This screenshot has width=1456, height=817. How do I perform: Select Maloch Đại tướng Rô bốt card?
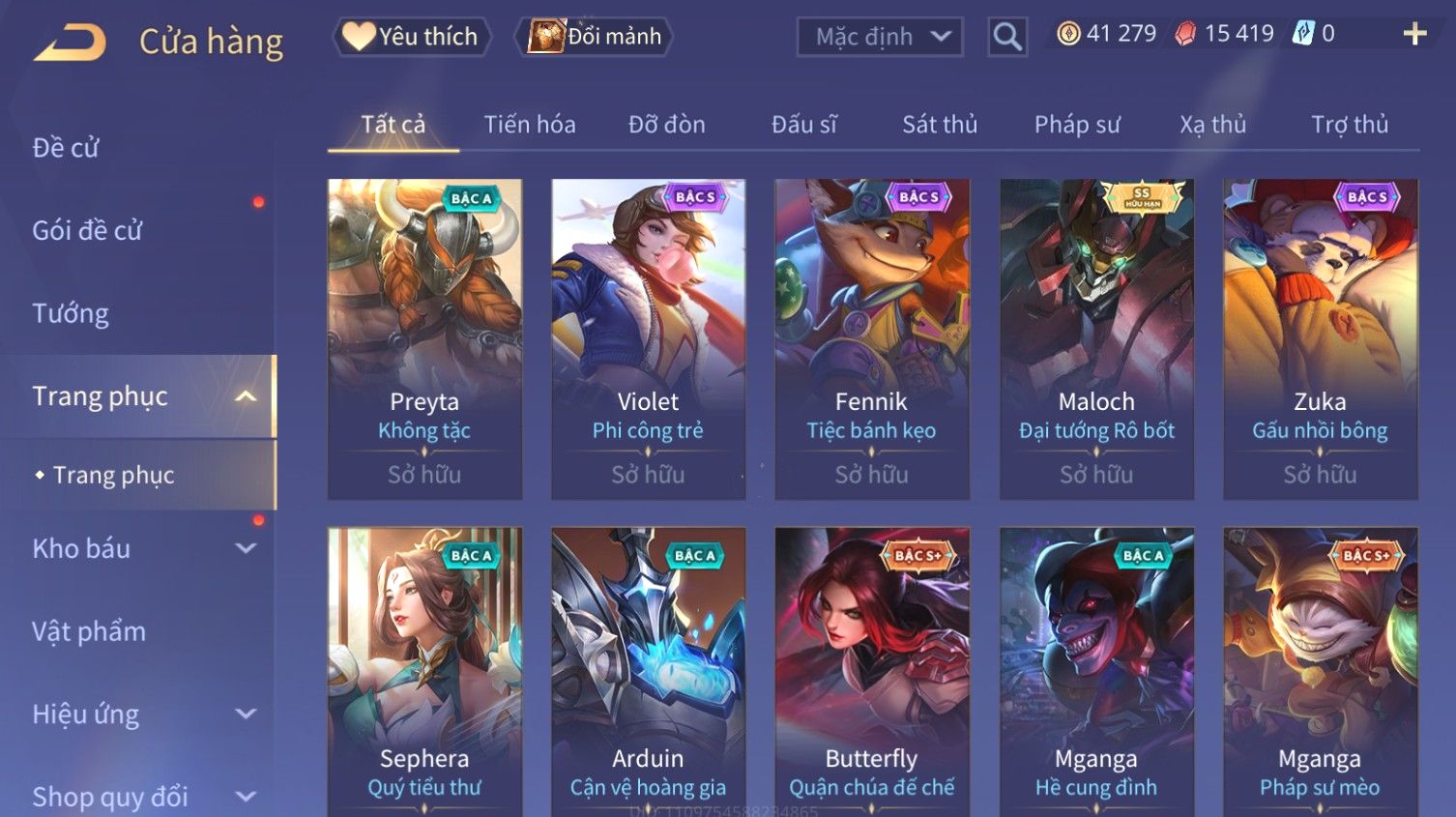point(1096,339)
